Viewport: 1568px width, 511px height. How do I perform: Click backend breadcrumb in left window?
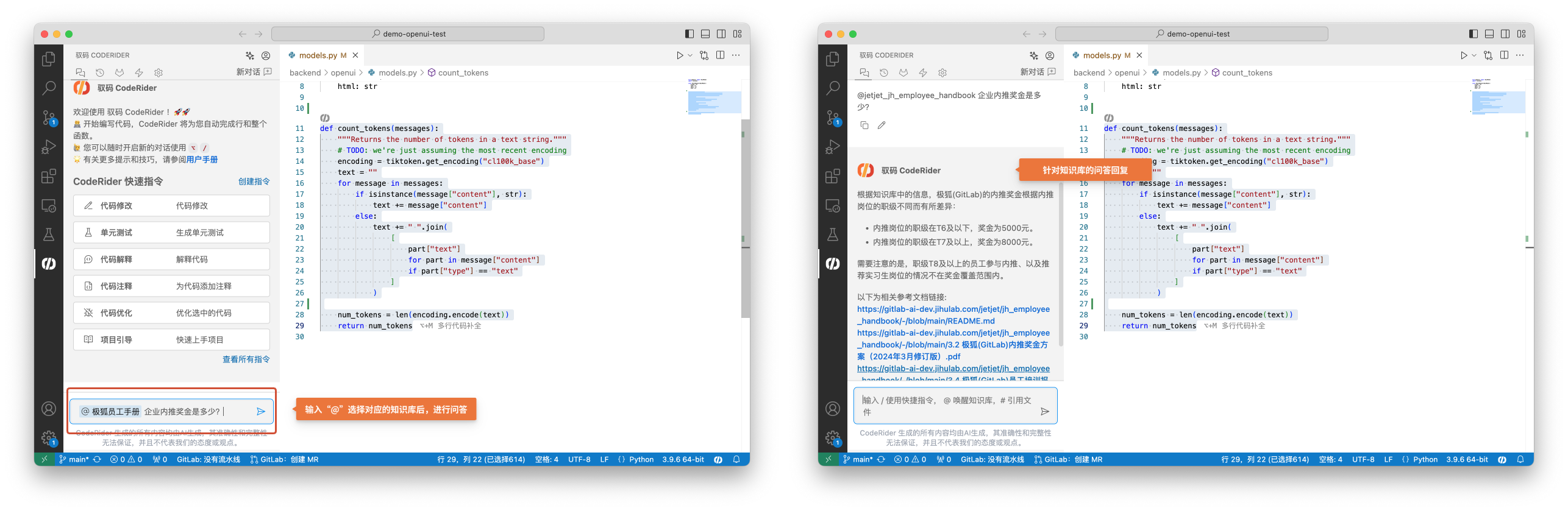click(305, 72)
